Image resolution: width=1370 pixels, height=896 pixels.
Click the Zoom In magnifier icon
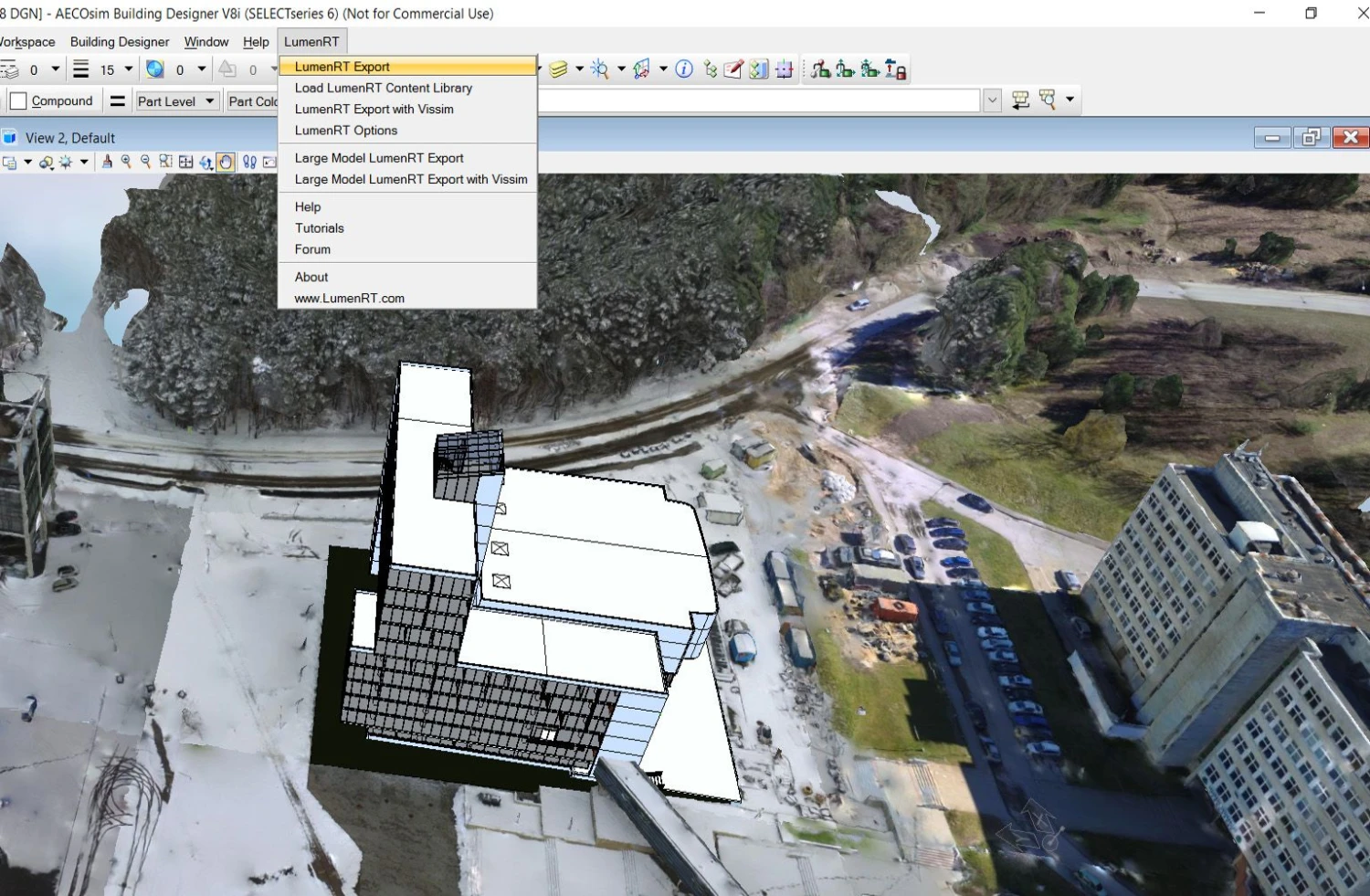[x=126, y=162]
